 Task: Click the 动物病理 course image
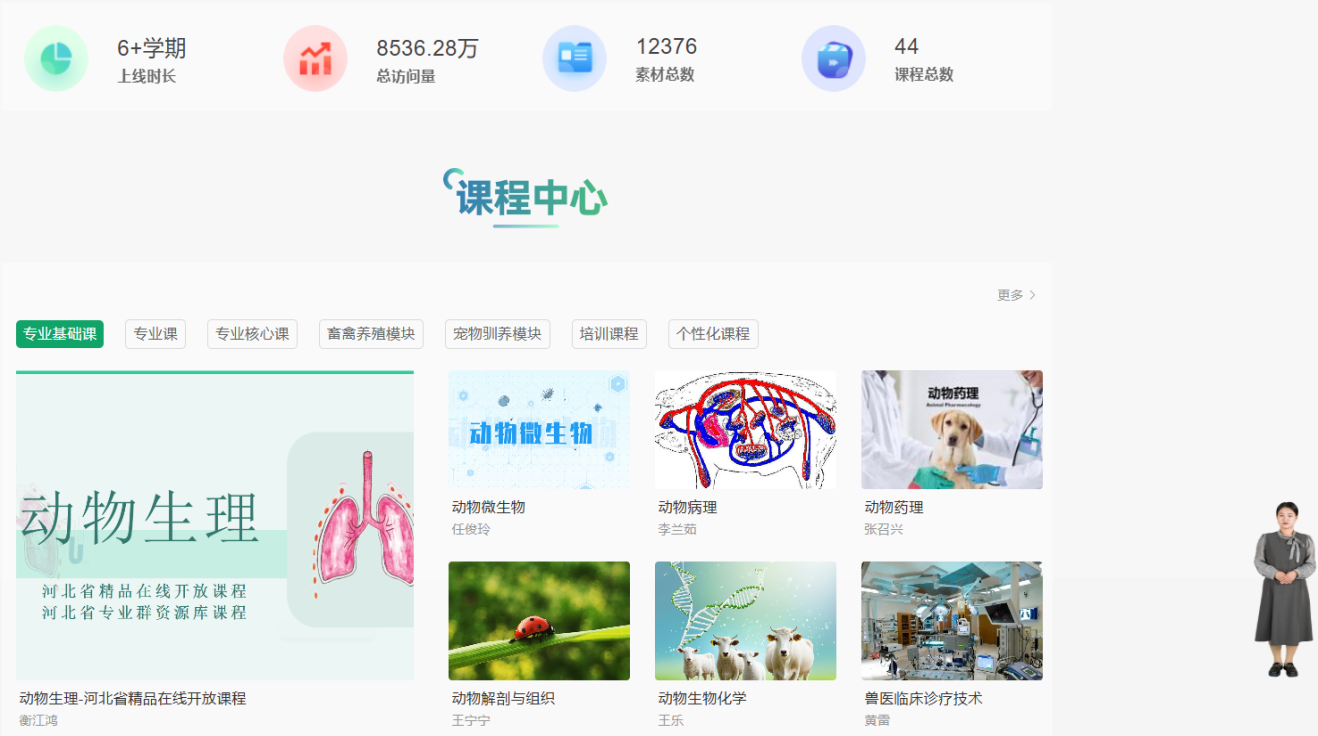coord(745,430)
